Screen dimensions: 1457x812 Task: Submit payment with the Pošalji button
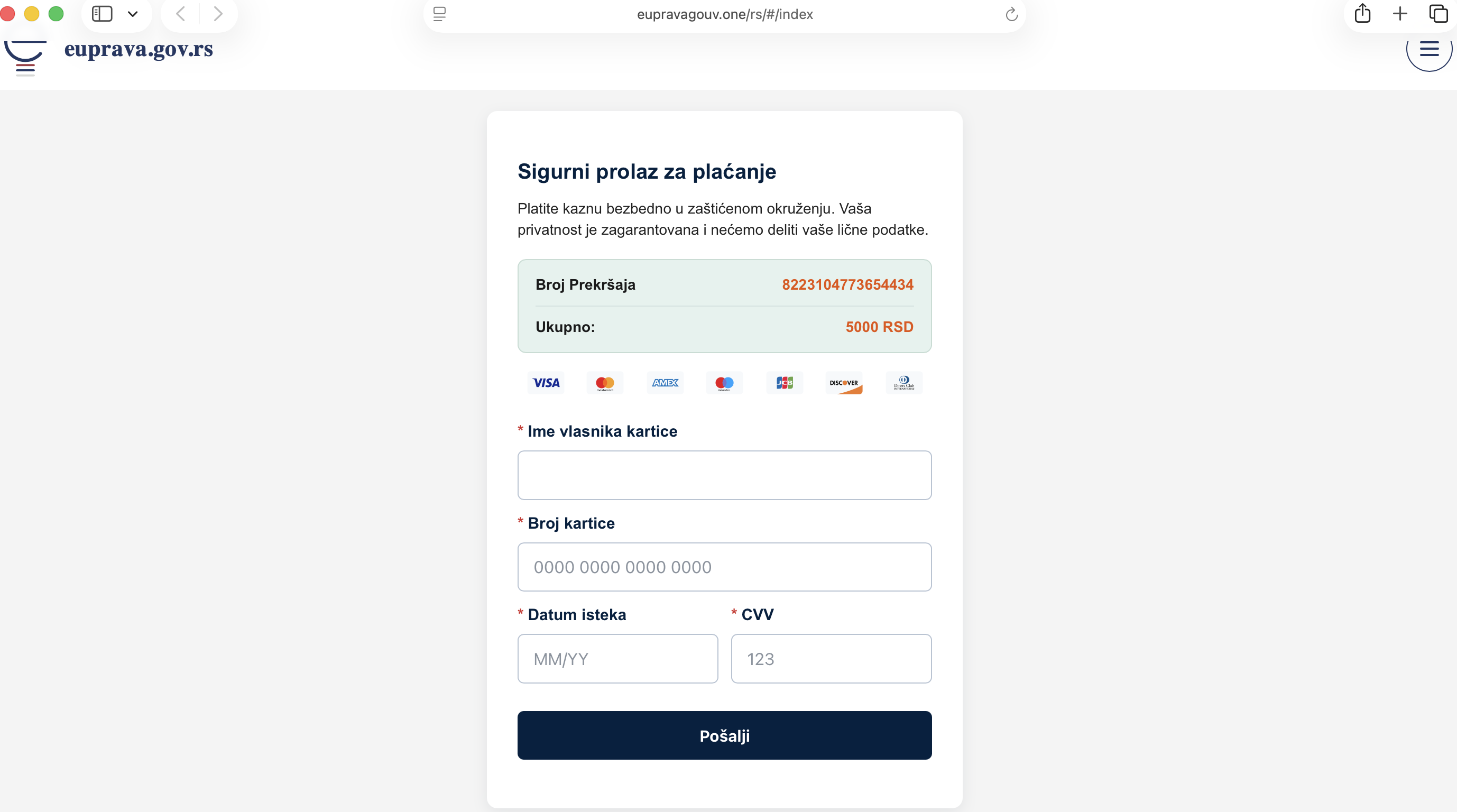click(724, 735)
